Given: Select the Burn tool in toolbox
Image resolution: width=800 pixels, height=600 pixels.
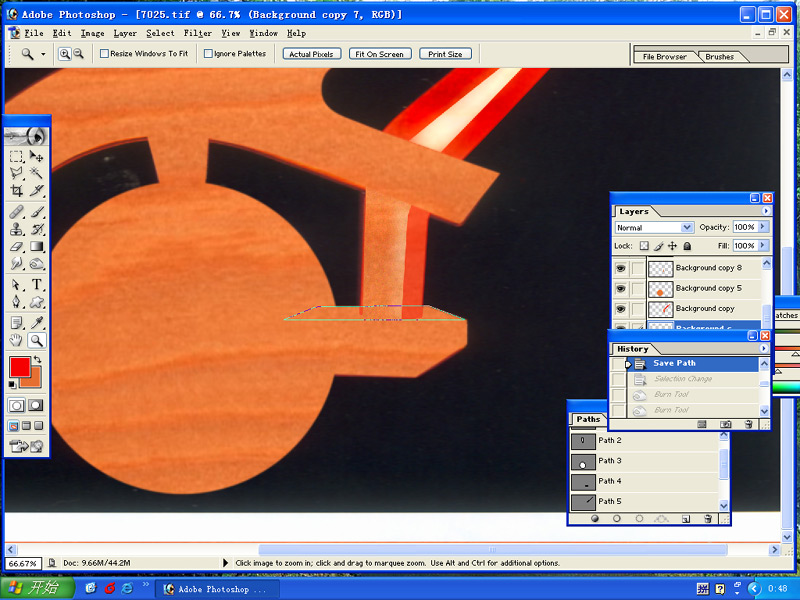Looking at the screenshot, I should click(x=36, y=264).
